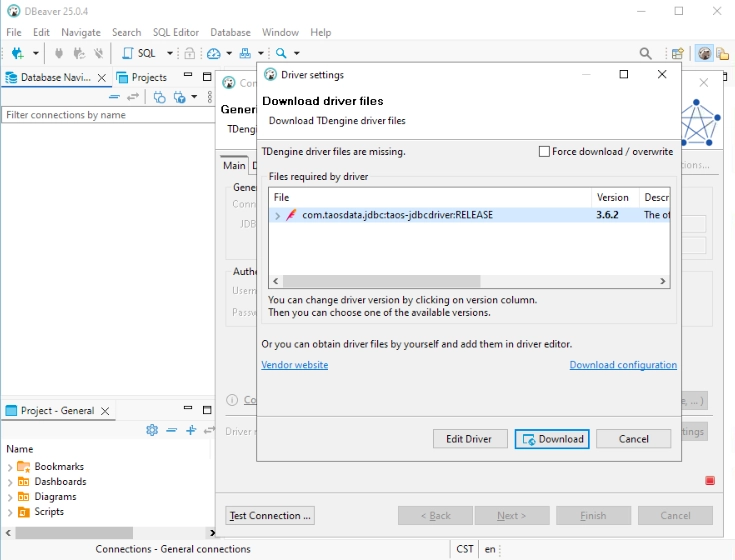Click the new connection icon in Navigator toolbar
The height and width of the screenshot is (560, 735).
pyautogui.click(x=180, y=97)
